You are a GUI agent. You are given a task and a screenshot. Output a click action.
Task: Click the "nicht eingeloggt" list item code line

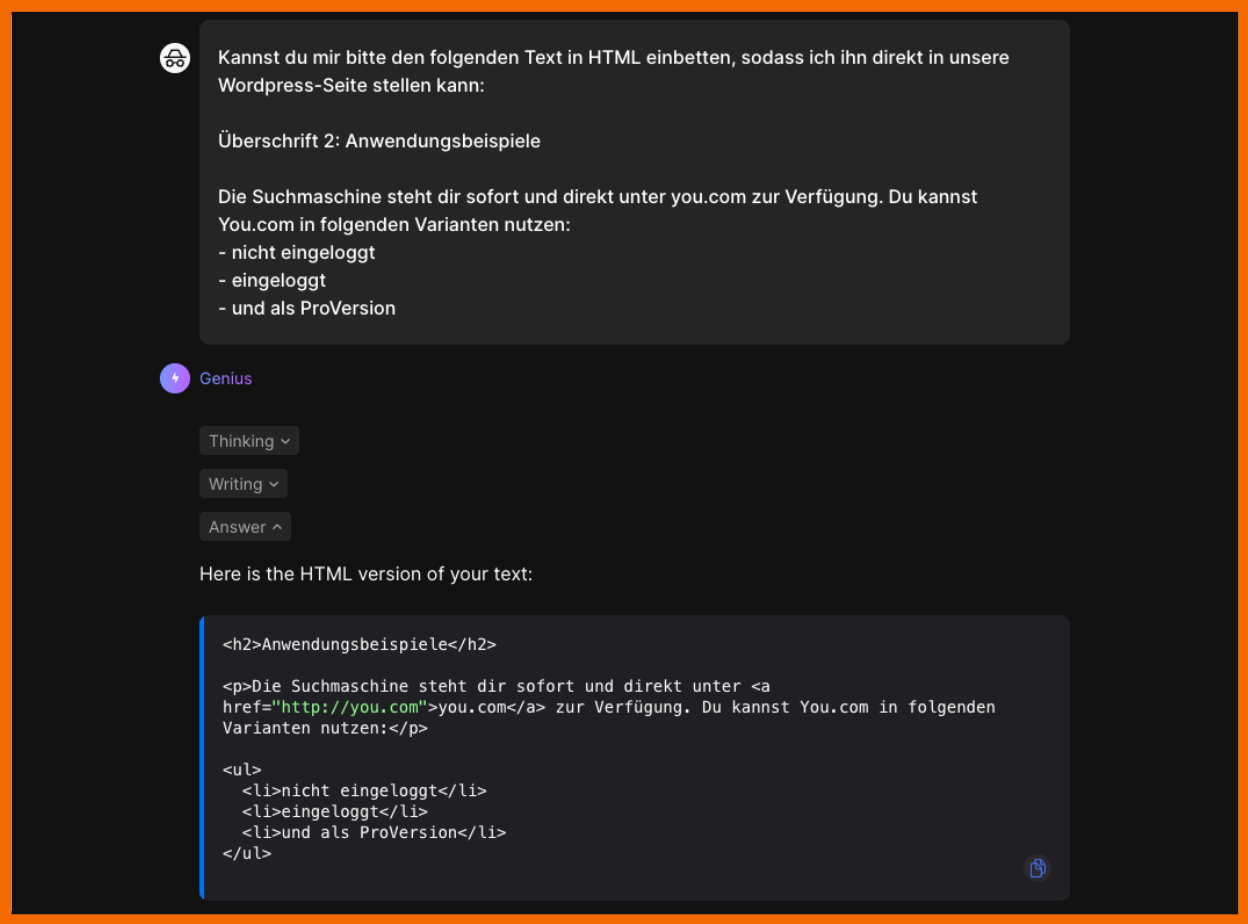pos(364,790)
